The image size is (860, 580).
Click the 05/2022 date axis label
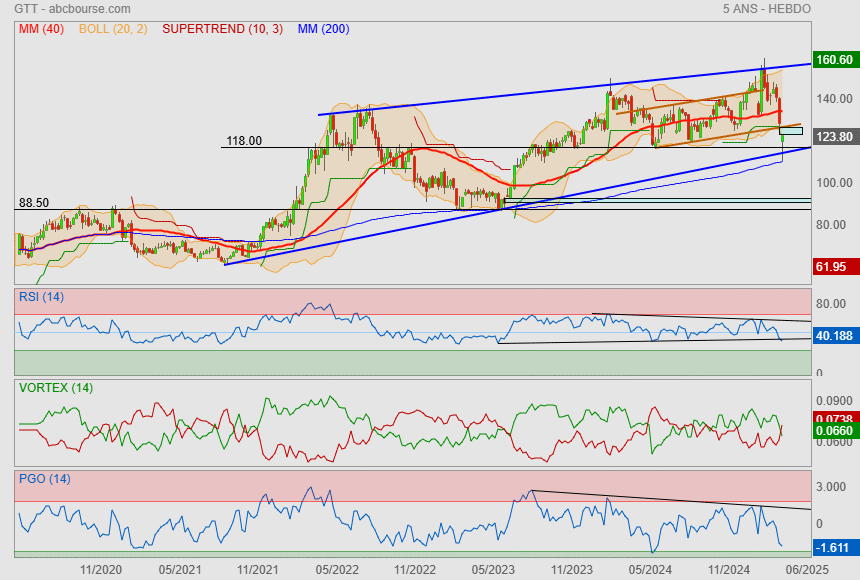(x=337, y=570)
